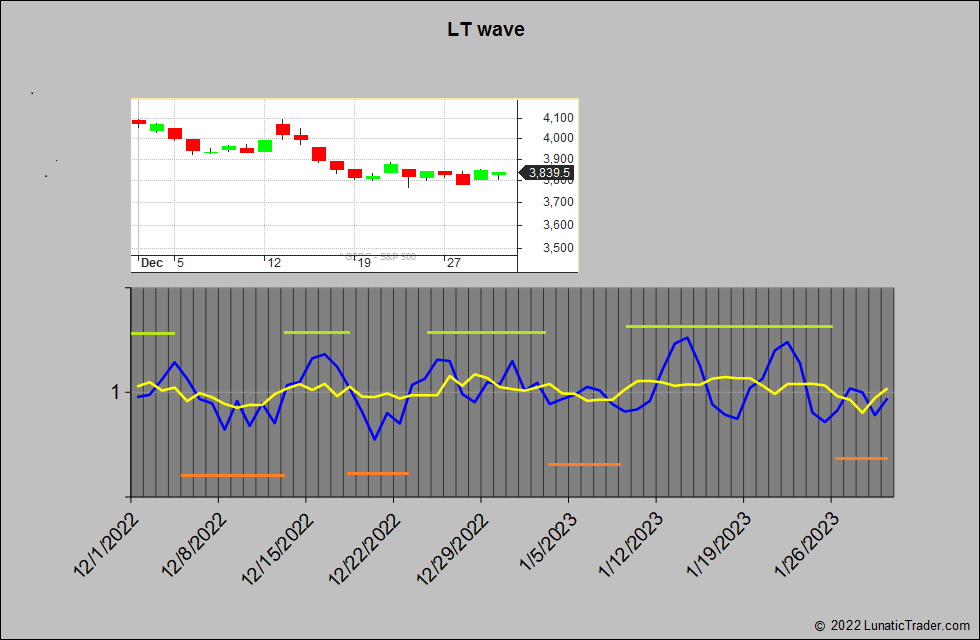
Task: Click the Dec label on the candlestick chart axis
Action: [x=151, y=262]
